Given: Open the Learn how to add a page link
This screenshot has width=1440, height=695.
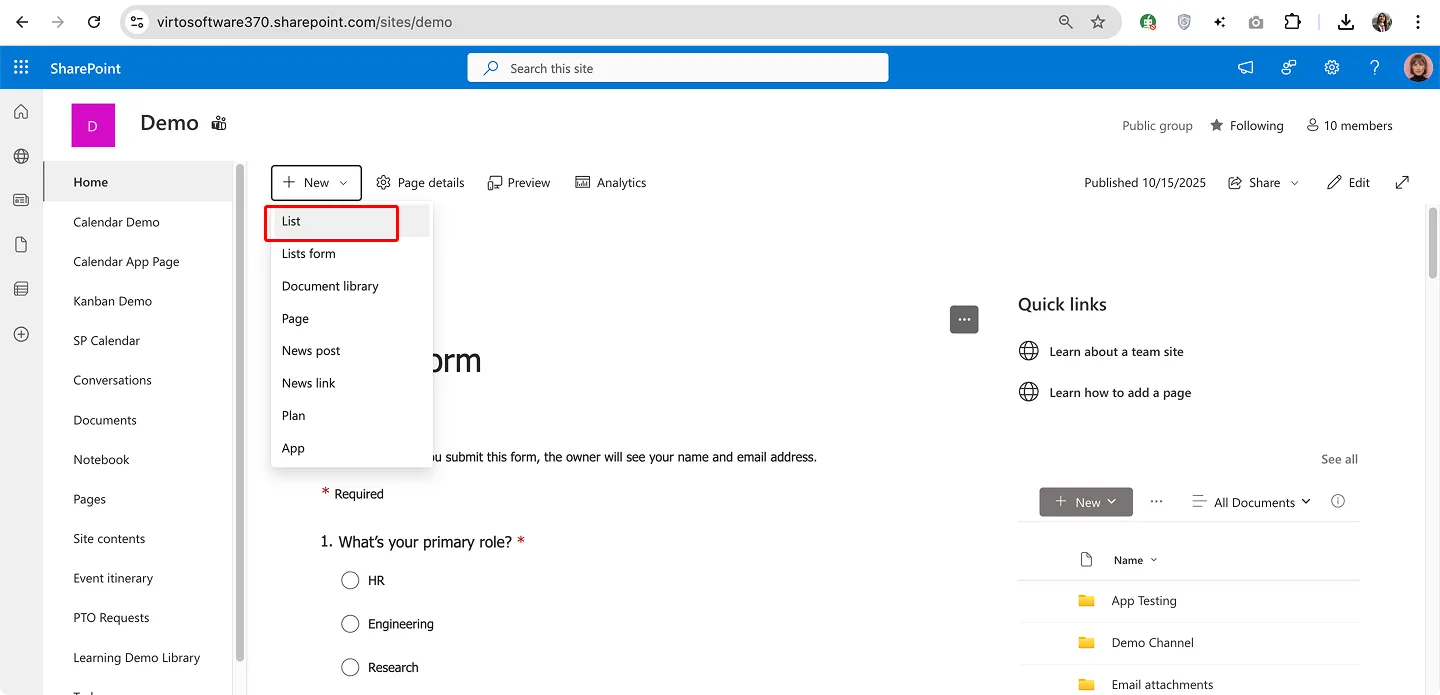Looking at the screenshot, I should [x=1120, y=392].
